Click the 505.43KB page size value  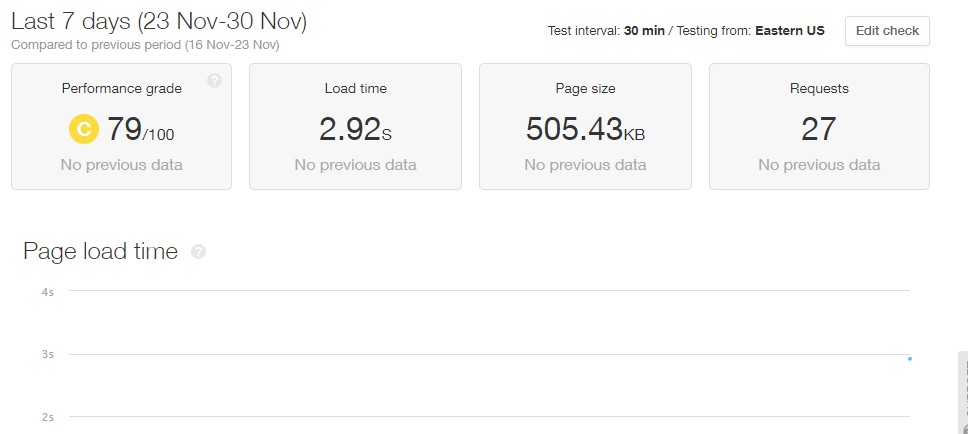pyautogui.click(x=585, y=130)
